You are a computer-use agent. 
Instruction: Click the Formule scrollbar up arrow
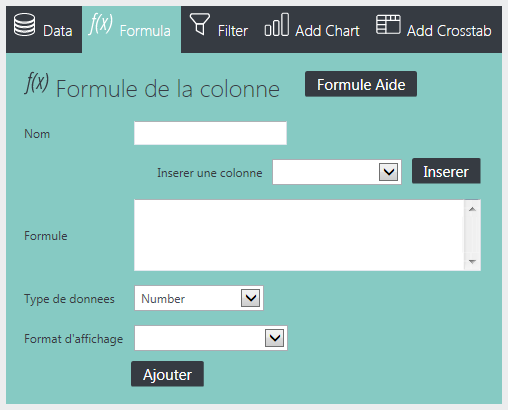click(472, 209)
